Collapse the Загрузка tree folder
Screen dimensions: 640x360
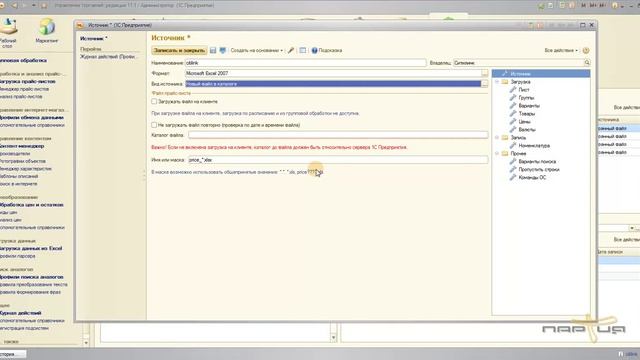point(497,82)
